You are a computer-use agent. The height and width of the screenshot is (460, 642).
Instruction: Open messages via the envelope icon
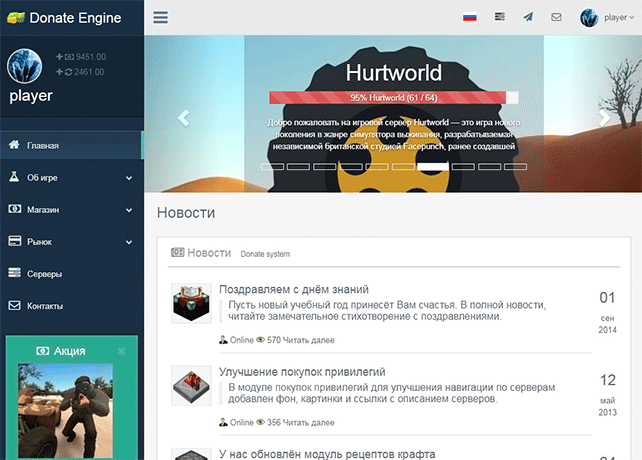pyautogui.click(x=556, y=17)
